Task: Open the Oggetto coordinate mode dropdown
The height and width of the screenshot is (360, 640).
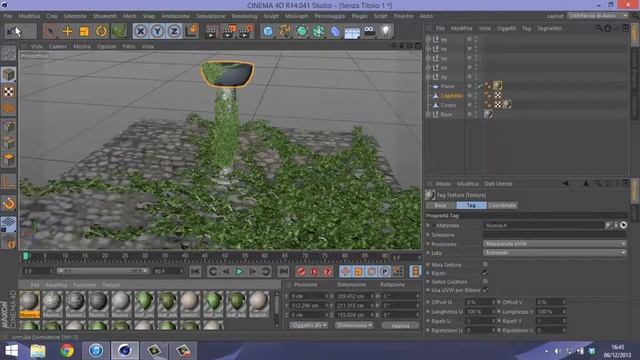Action: point(309,326)
